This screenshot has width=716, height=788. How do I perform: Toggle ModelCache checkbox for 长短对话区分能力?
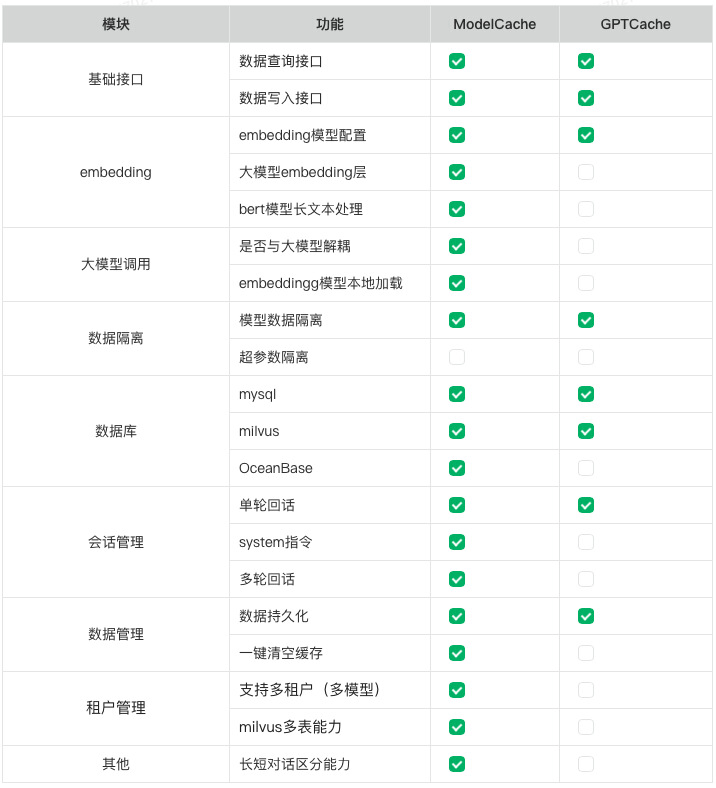(x=457, y=764)
